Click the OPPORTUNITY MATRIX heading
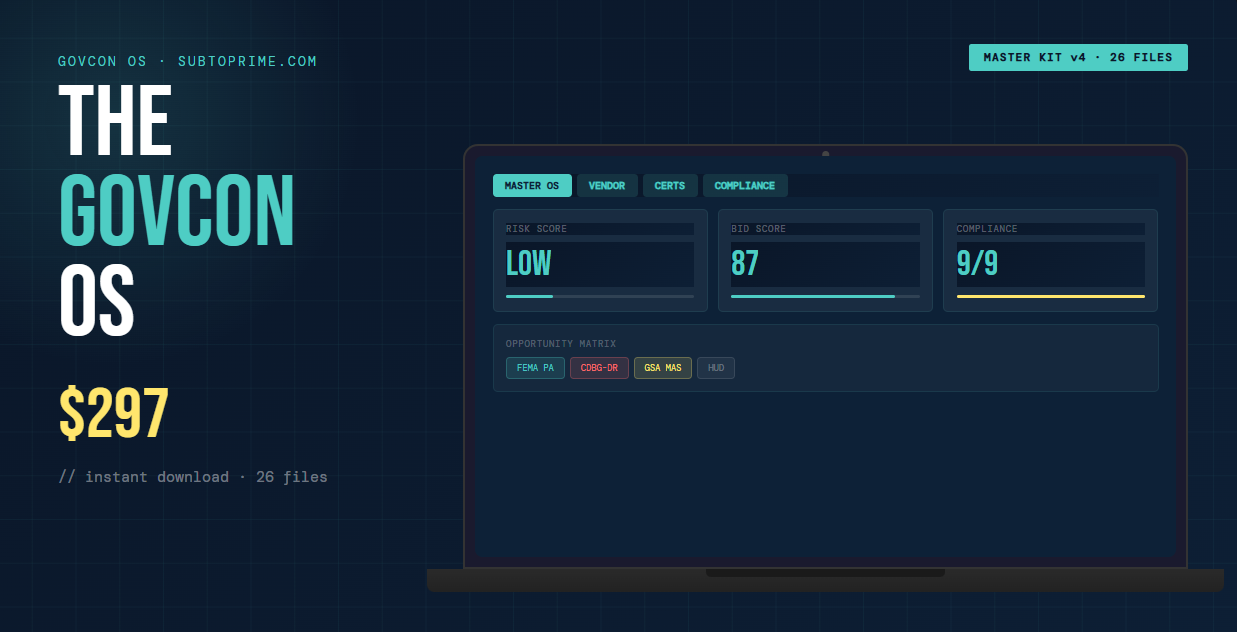The width and height of the screenshot is (1237, 632). click(x=561, y=344)
